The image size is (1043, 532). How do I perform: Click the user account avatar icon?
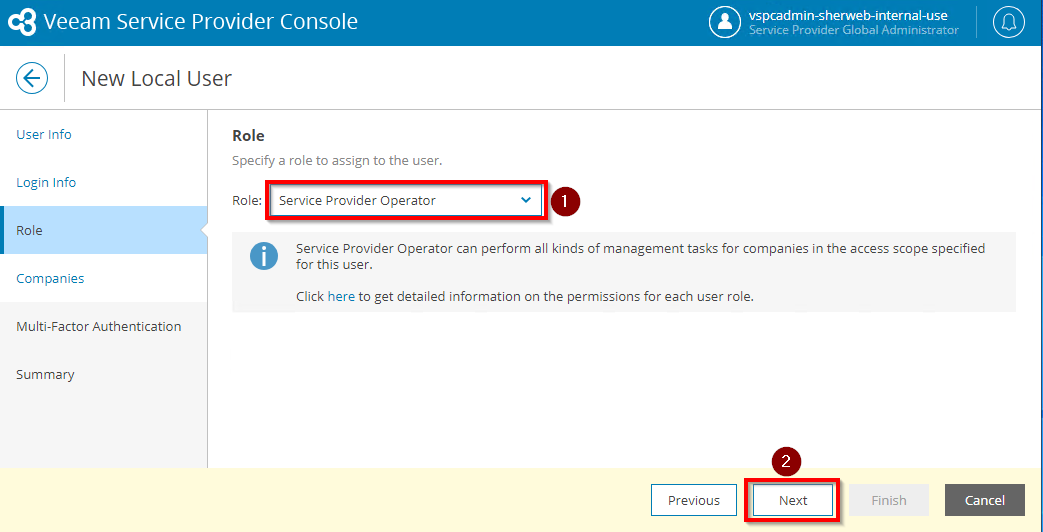pos(725,22)
